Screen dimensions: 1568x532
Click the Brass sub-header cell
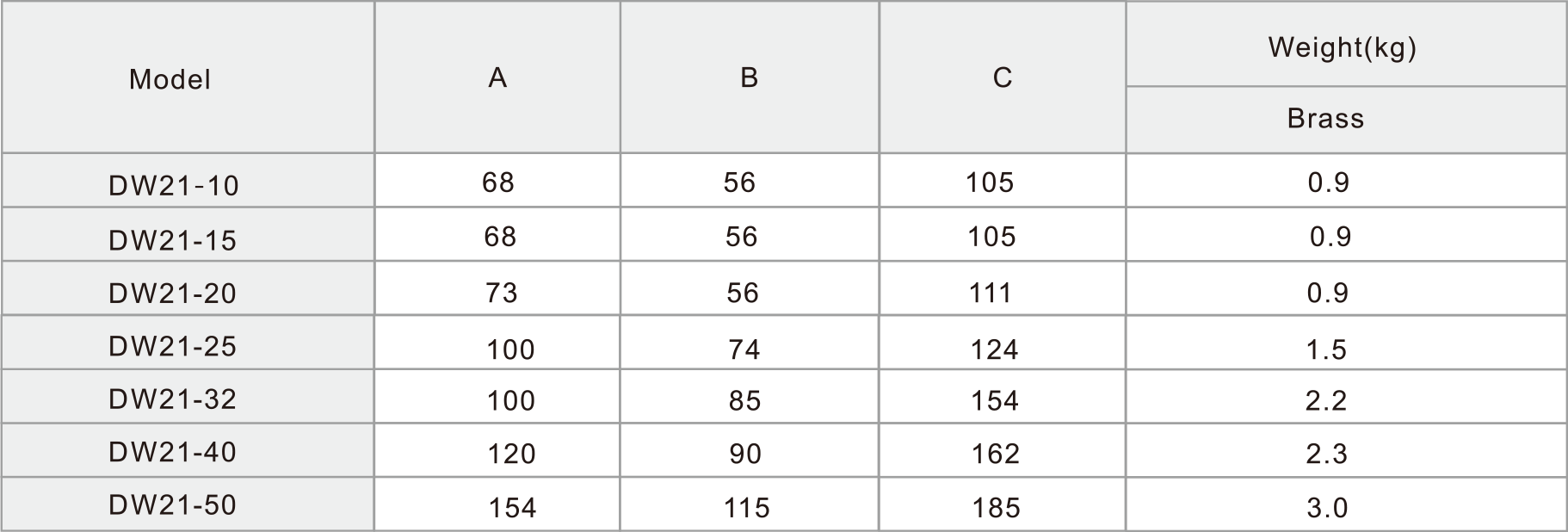[1345, 120]
